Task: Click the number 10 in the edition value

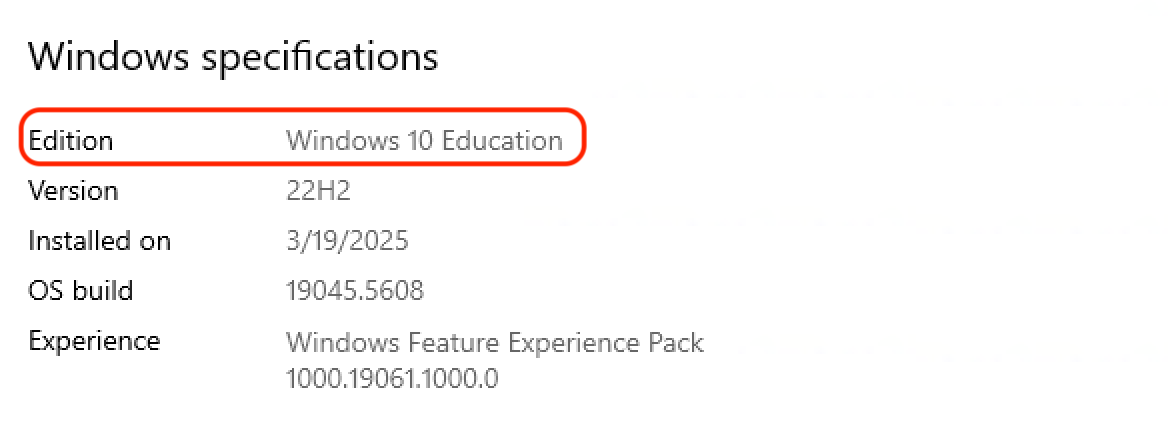Action: 418,141
